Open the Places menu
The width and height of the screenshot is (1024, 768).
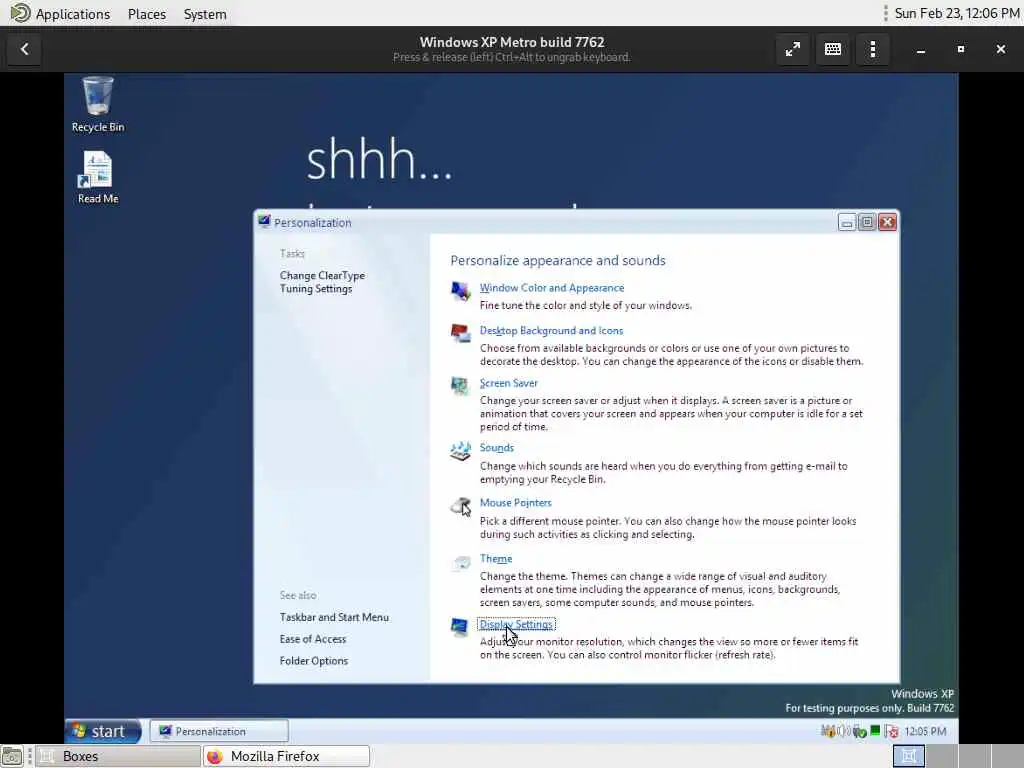(147, 14)
